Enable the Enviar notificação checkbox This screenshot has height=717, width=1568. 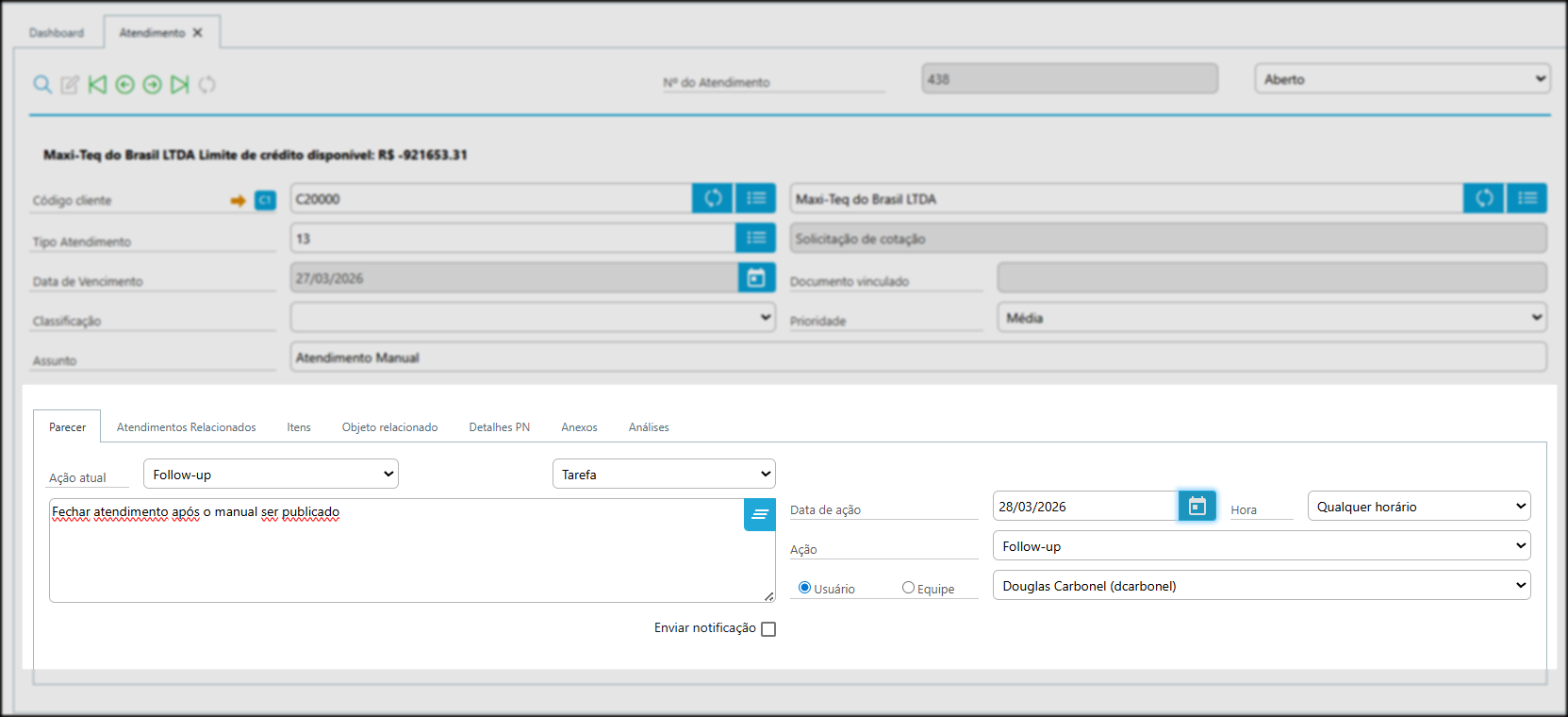(768, 629)
